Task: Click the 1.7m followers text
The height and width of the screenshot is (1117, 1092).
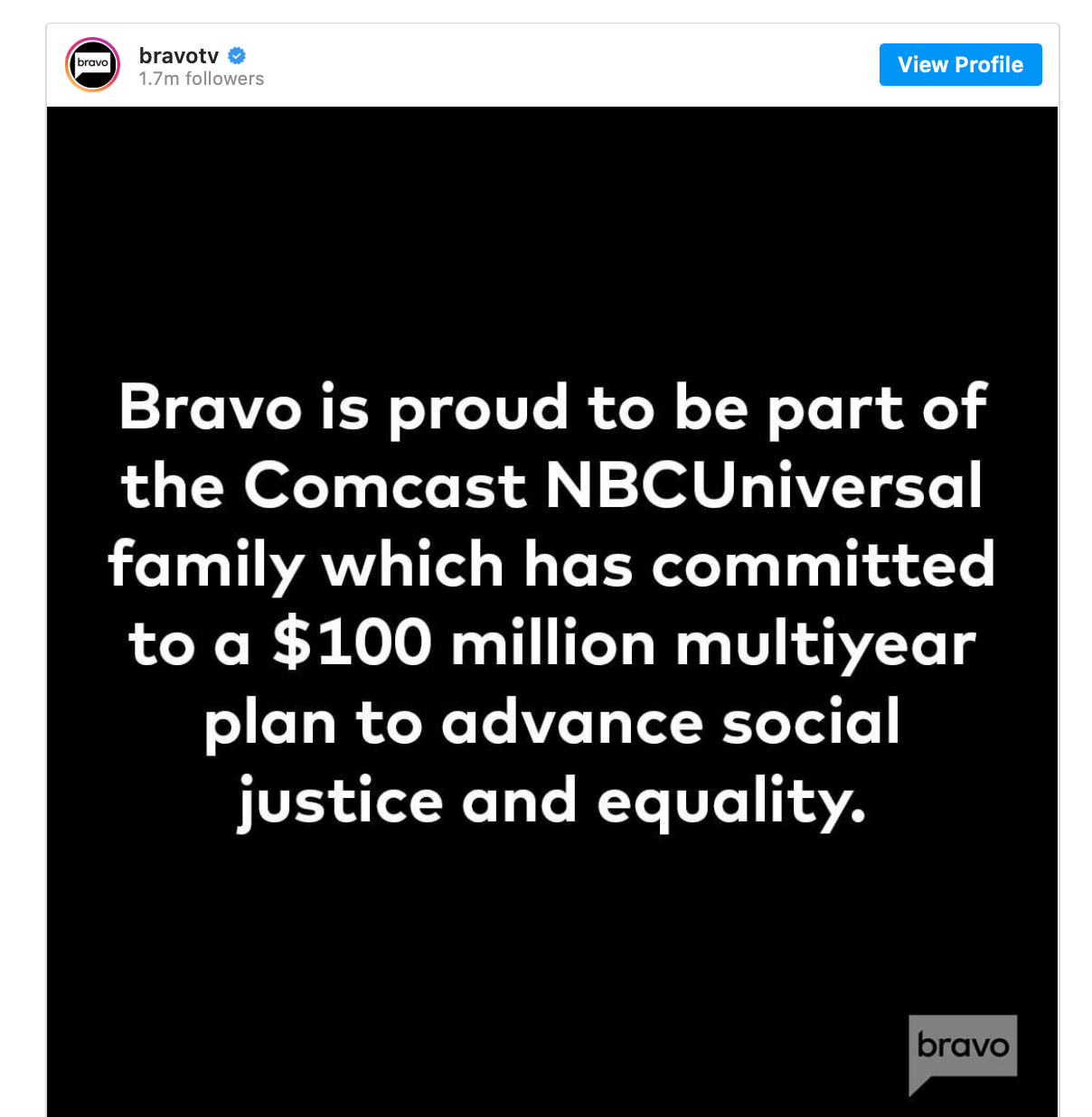Action: click(x=202, y=79)
